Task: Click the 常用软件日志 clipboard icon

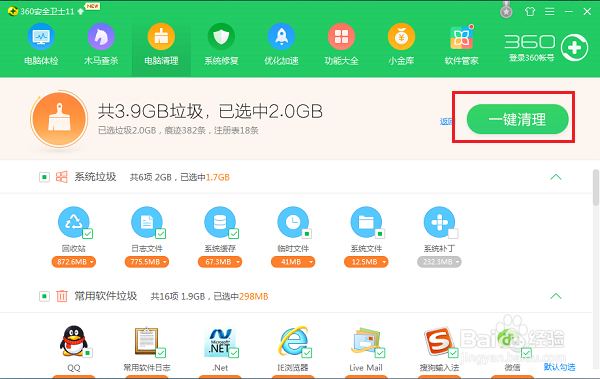Action: tap(147, 341)
